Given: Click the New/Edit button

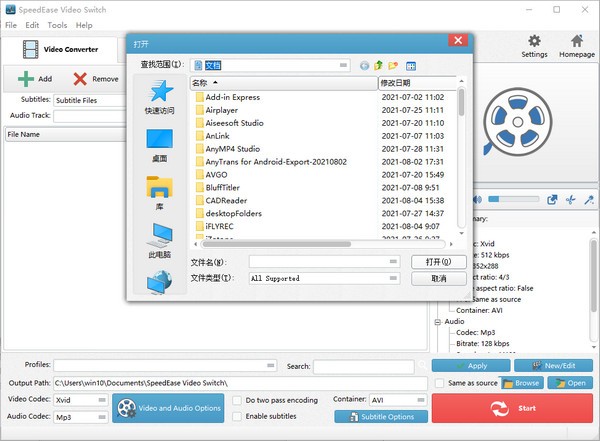Looking at the screenshot, I should pos(553,366).
